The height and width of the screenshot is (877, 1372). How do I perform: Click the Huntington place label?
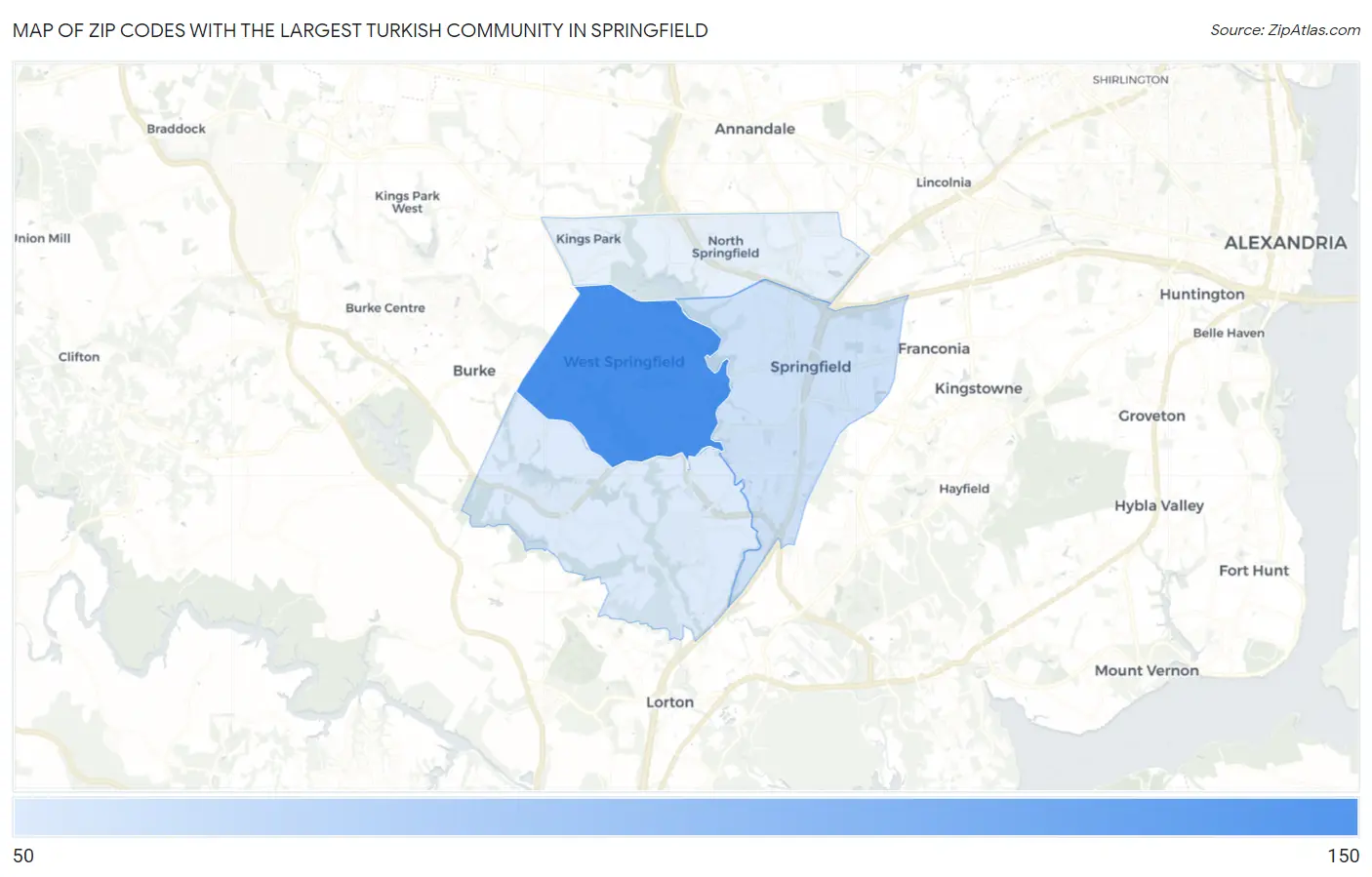[1202, 295]
